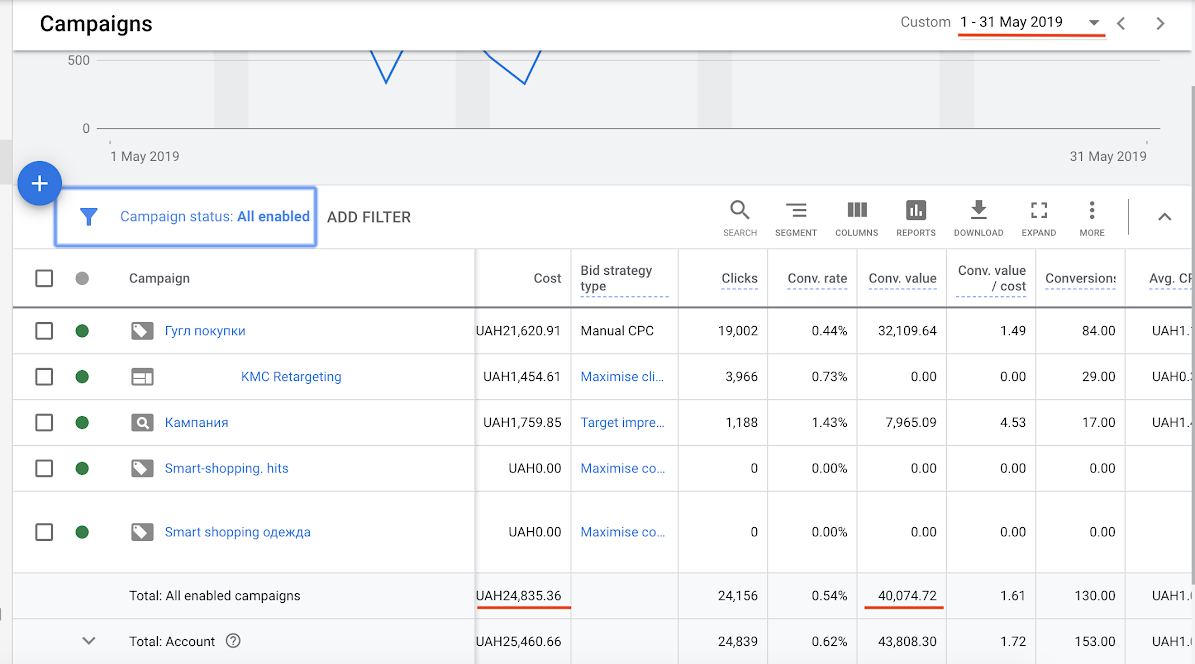Sort by the Clicks column header
This screenshot has height=664, width=1195.
739,279
